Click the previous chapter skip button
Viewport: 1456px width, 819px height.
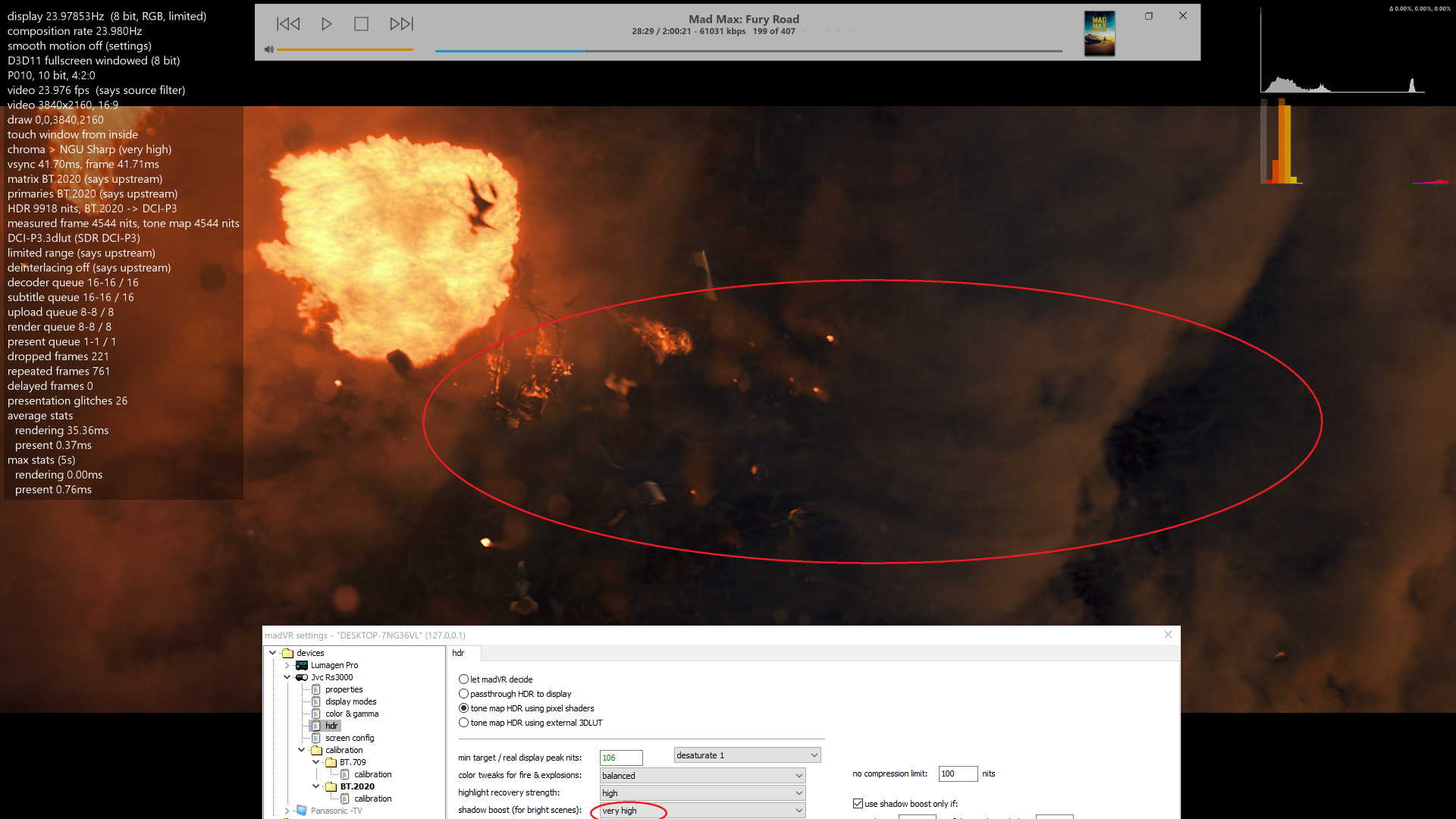pos(288,24)
